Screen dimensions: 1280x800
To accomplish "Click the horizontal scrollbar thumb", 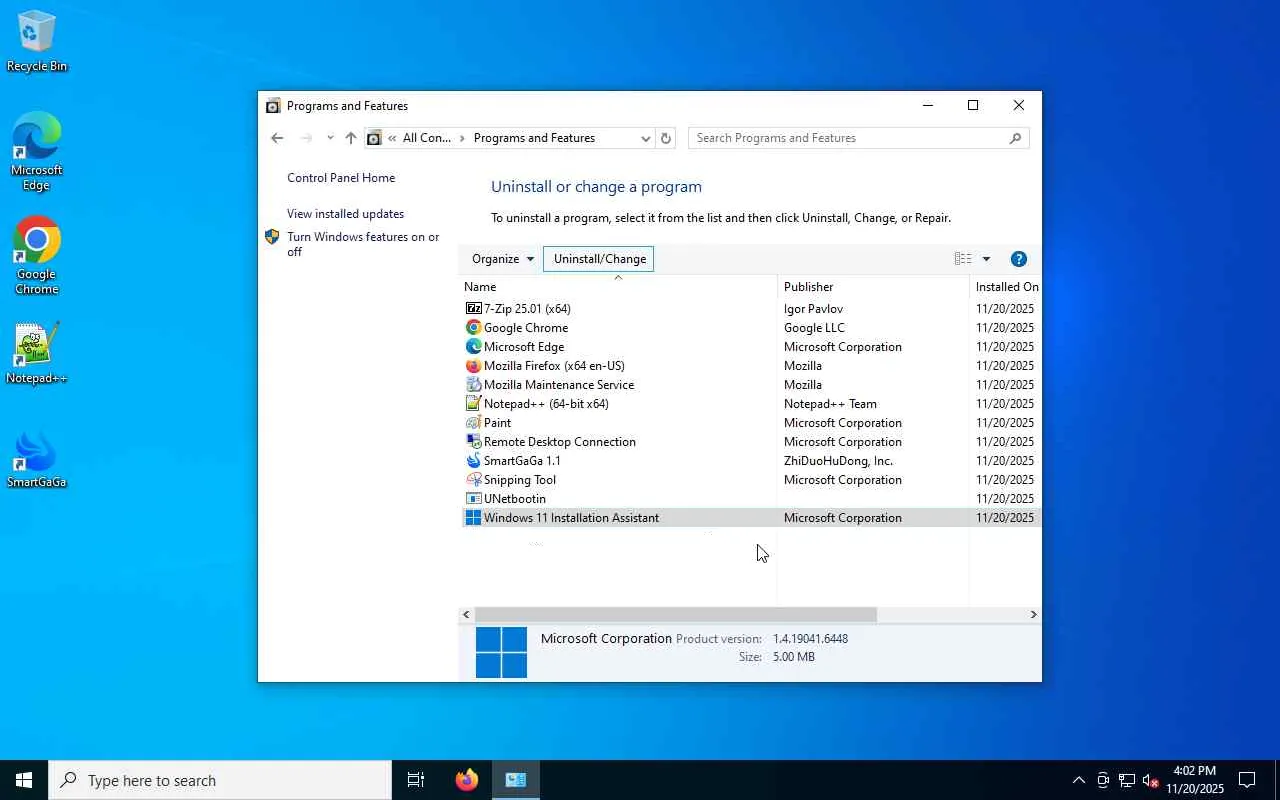I will 675,615.
